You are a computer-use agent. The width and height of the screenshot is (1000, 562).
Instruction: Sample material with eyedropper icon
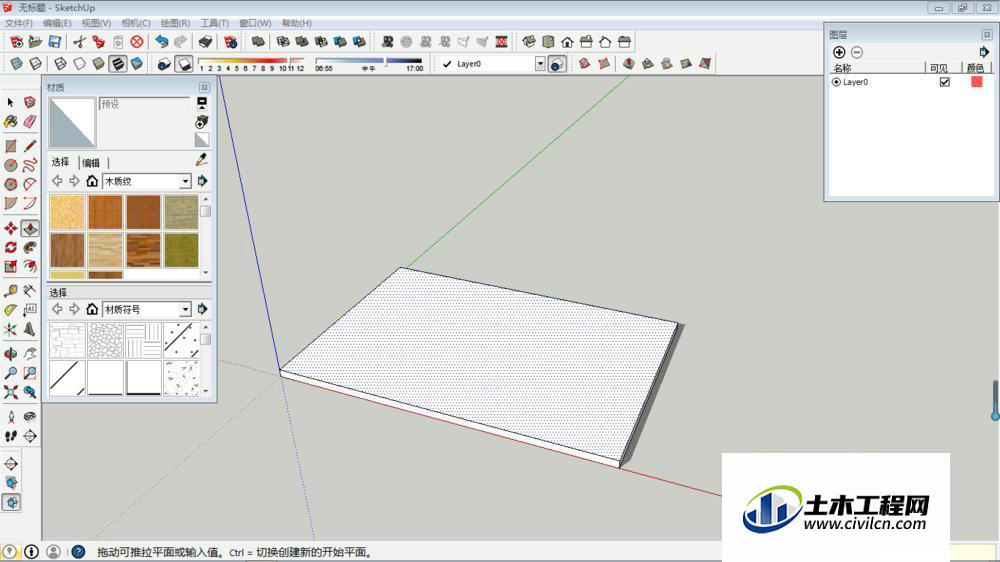(202, 159)
